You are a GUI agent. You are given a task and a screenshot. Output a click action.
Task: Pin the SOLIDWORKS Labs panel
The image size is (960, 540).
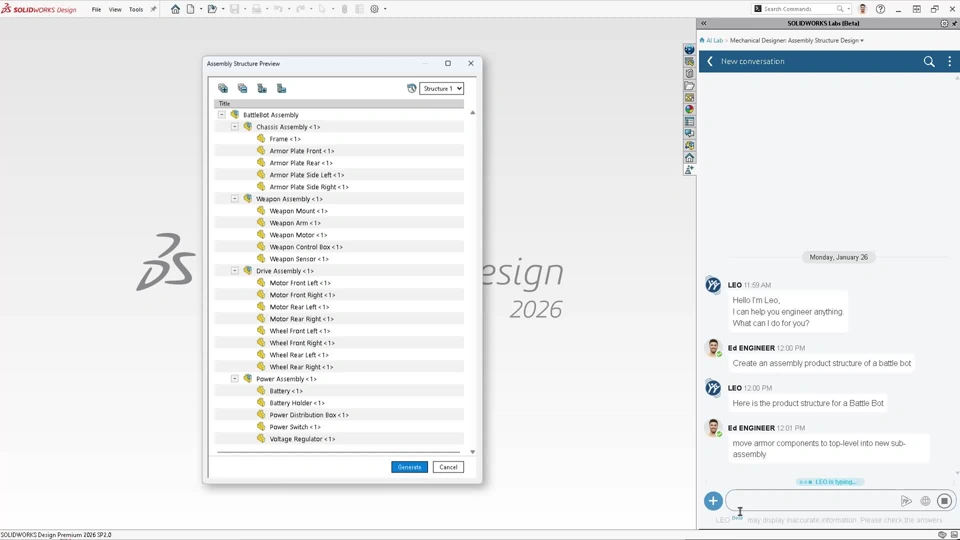[x=954, y=23]
